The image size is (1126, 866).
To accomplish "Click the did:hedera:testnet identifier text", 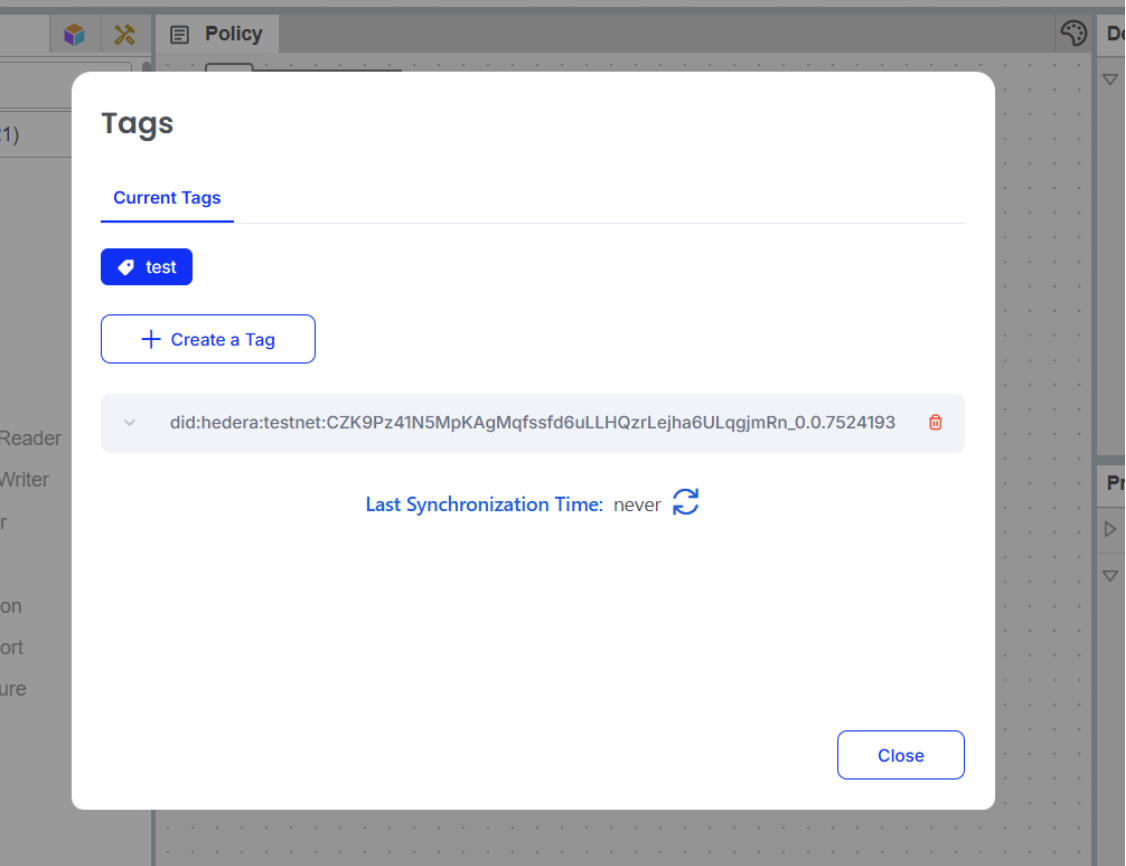I will tap(532, 423).
